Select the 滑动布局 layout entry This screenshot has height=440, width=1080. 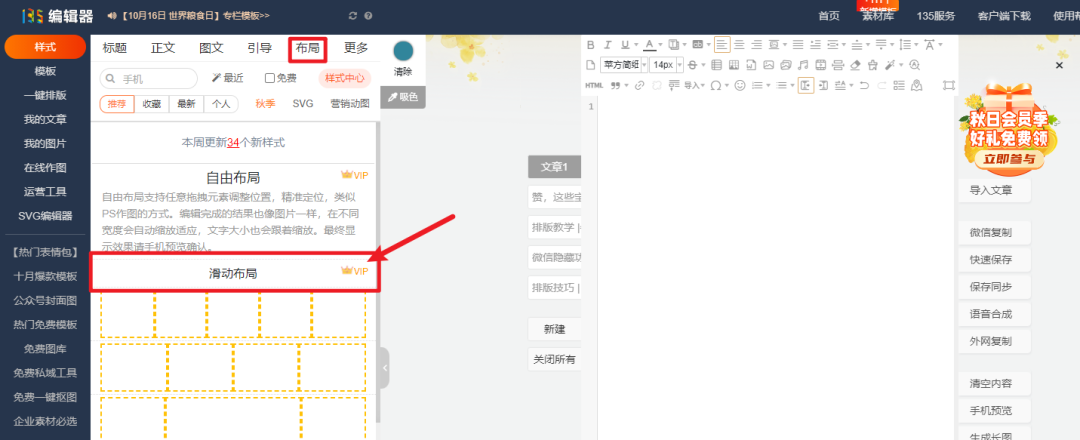(x=234, y=273)
